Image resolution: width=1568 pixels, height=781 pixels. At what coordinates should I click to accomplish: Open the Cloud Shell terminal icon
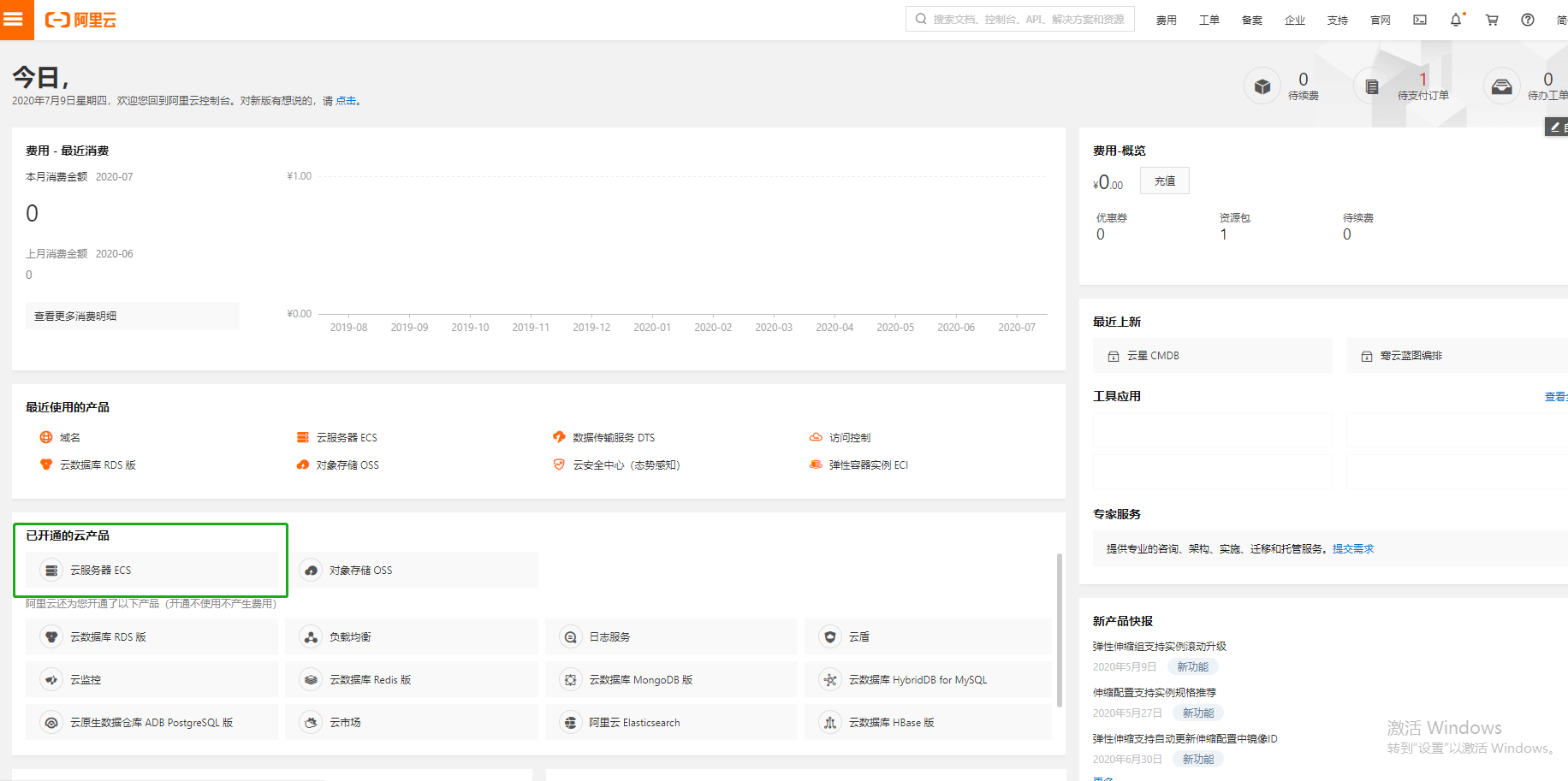pos(1420,20)
